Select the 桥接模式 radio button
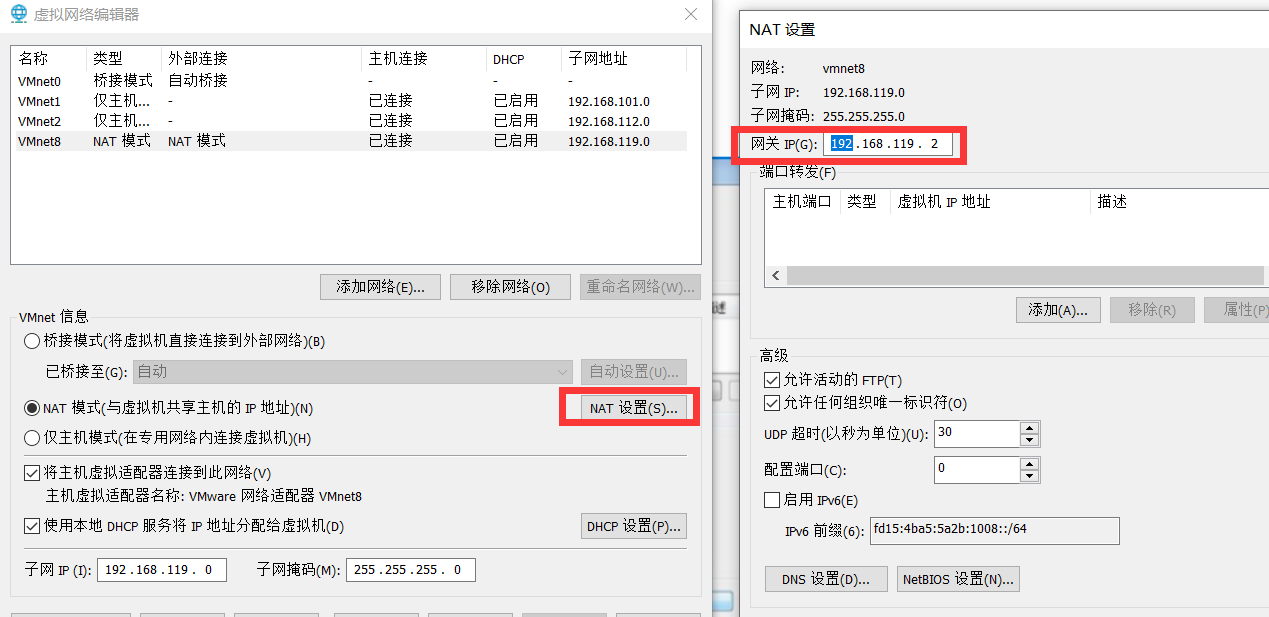The width and height of the screenshot is (1269, 617). (x=31, y=341)
